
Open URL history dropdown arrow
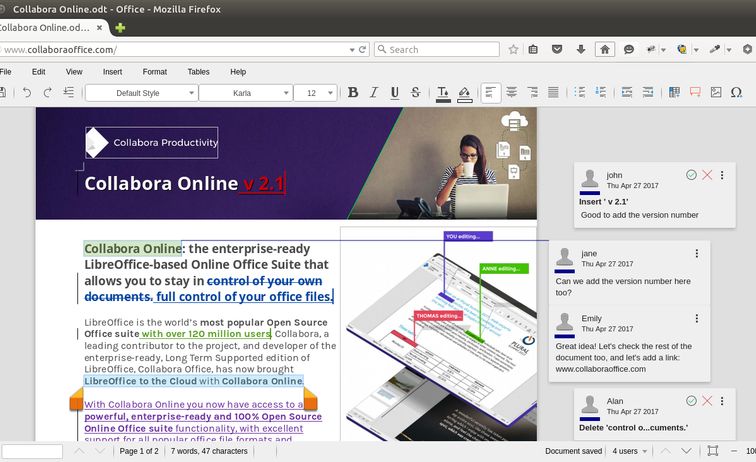click(x=352, y=50)
